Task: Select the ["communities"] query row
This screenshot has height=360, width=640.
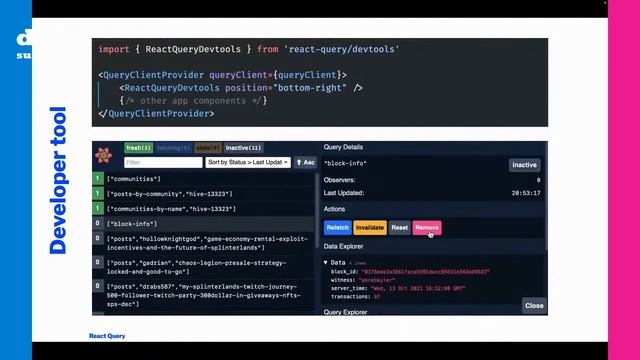Action: click(x=203, y=179)
